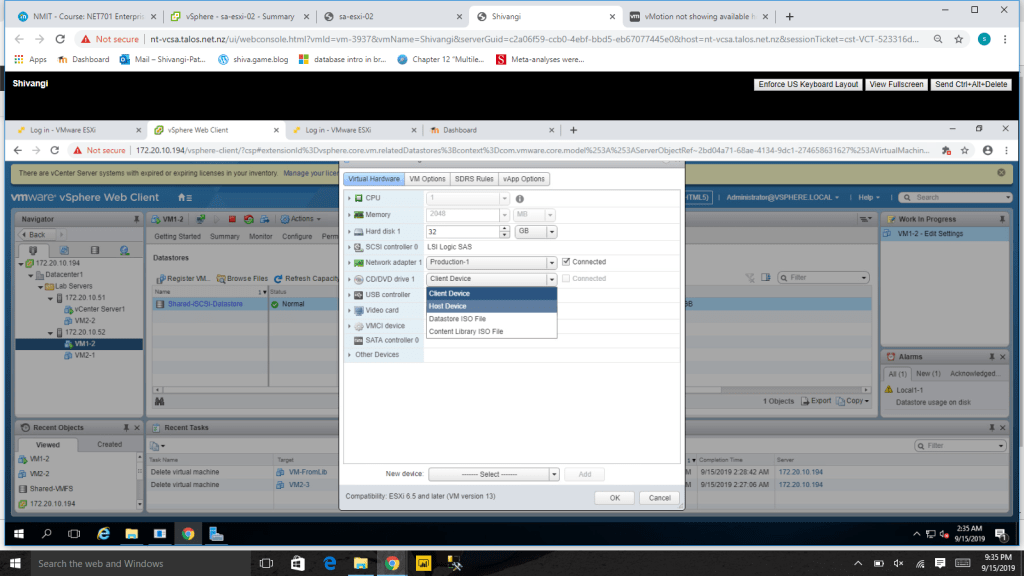This screenshot has height=576, width=1024.
Task: Click the binoculars find icon
Action: point(159,401)
